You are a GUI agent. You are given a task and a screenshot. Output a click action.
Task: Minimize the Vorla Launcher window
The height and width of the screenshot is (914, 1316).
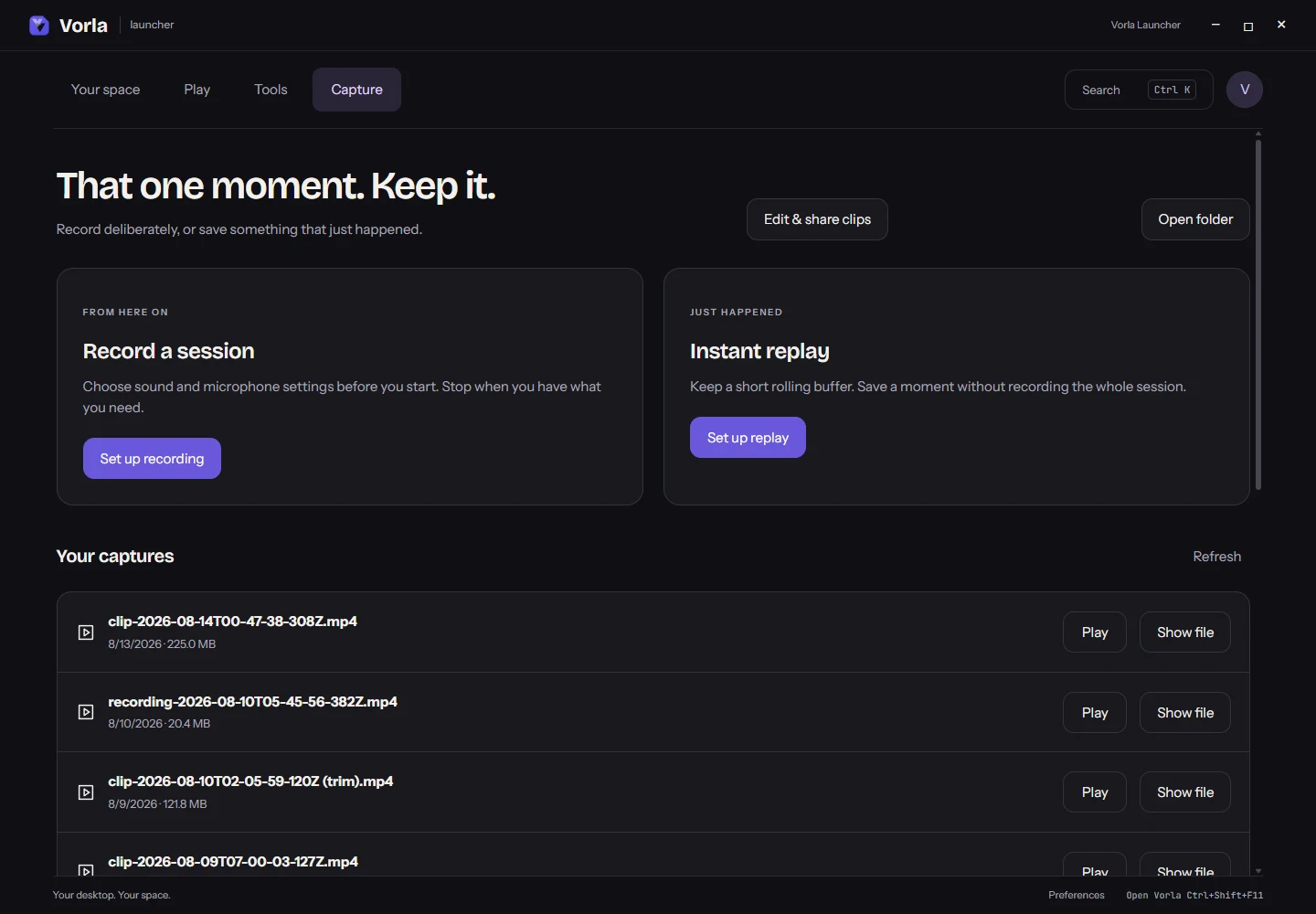click(1215, 26)
